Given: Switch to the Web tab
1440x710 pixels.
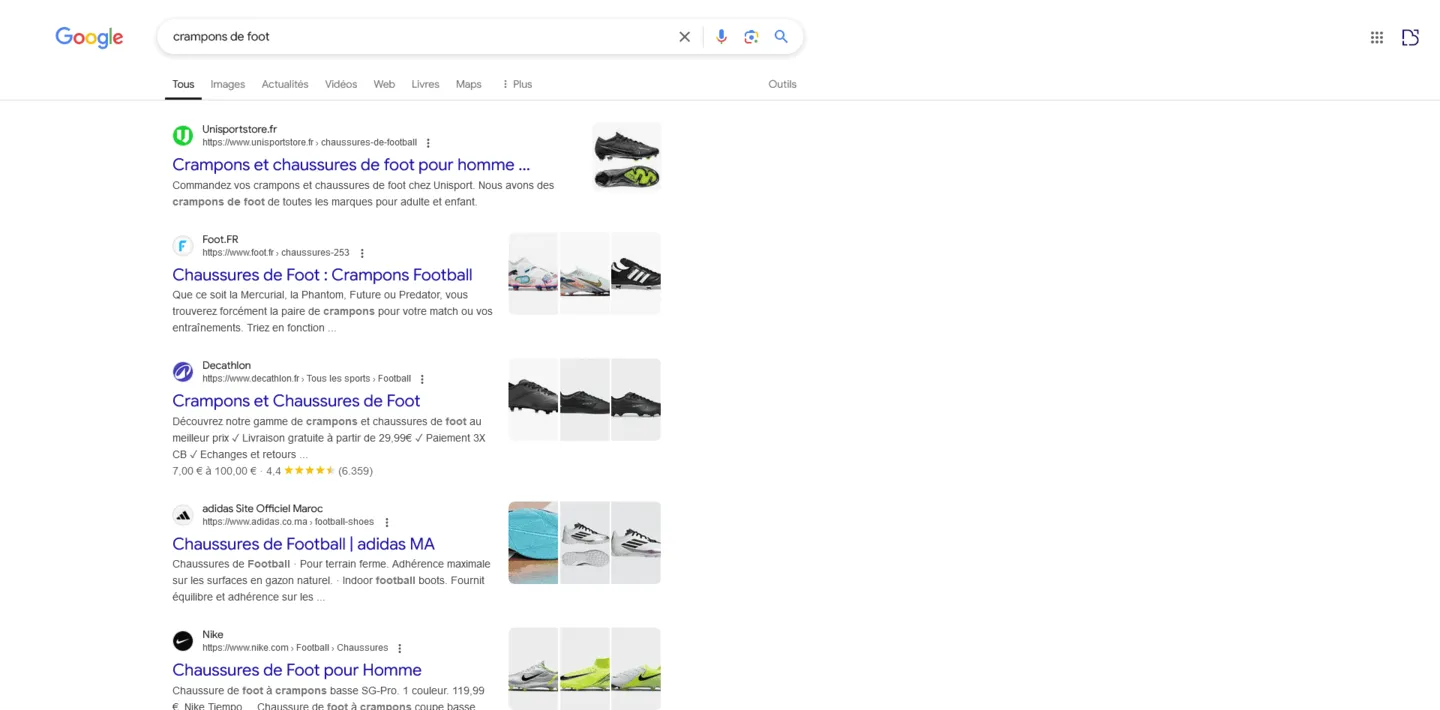Looking at the screenshot, I should pyautogui.click(x=384, y=84).
